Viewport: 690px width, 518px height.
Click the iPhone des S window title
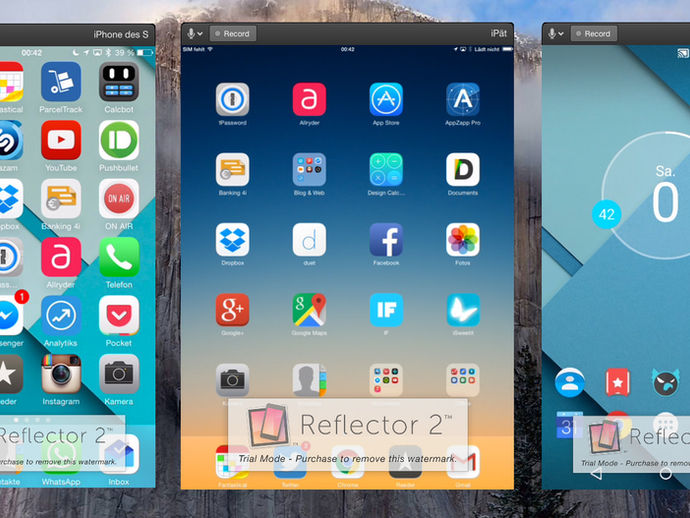[121, 34]
